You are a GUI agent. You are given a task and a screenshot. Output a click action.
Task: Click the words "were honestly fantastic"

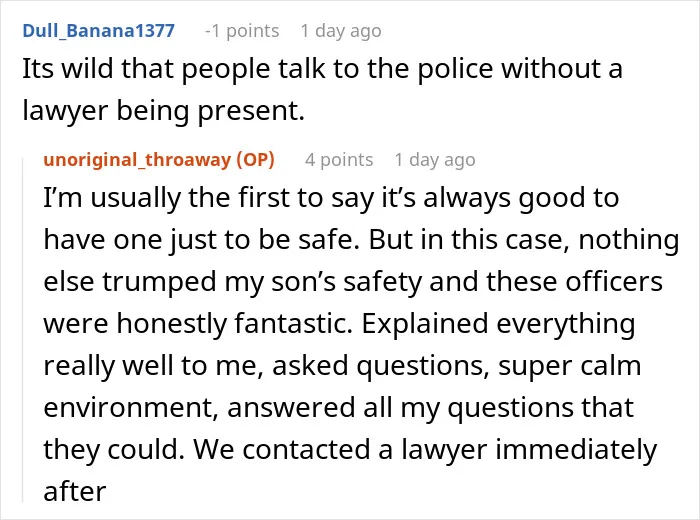pos(198,324)
